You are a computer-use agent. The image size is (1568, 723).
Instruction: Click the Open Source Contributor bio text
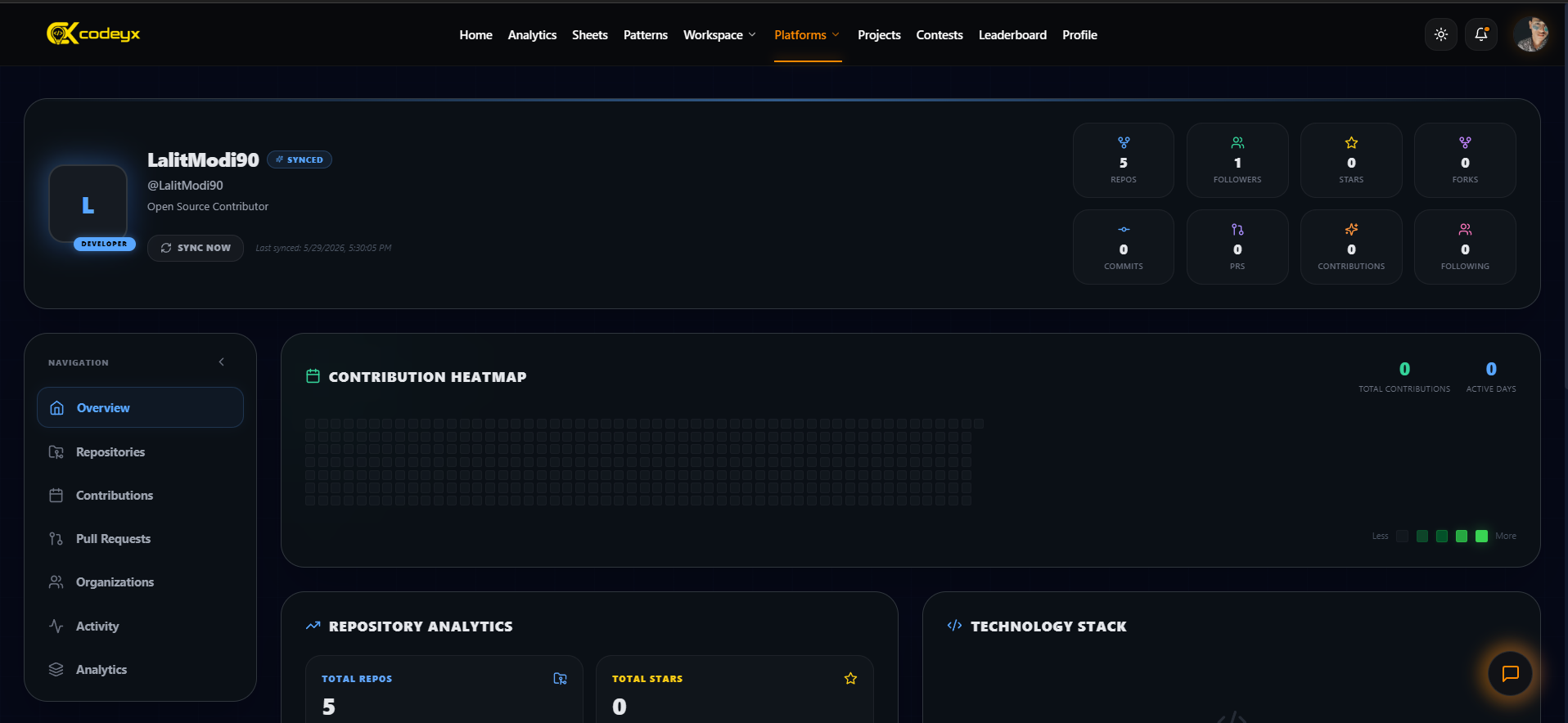tap(208, 207)
